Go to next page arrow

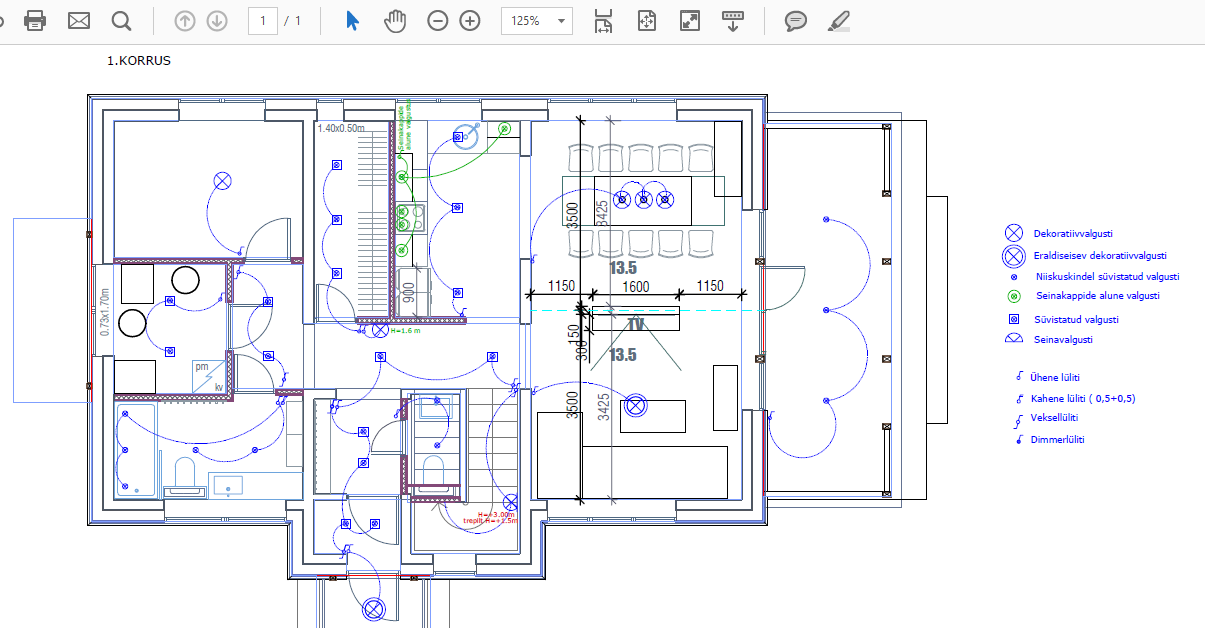pos(217,21)
